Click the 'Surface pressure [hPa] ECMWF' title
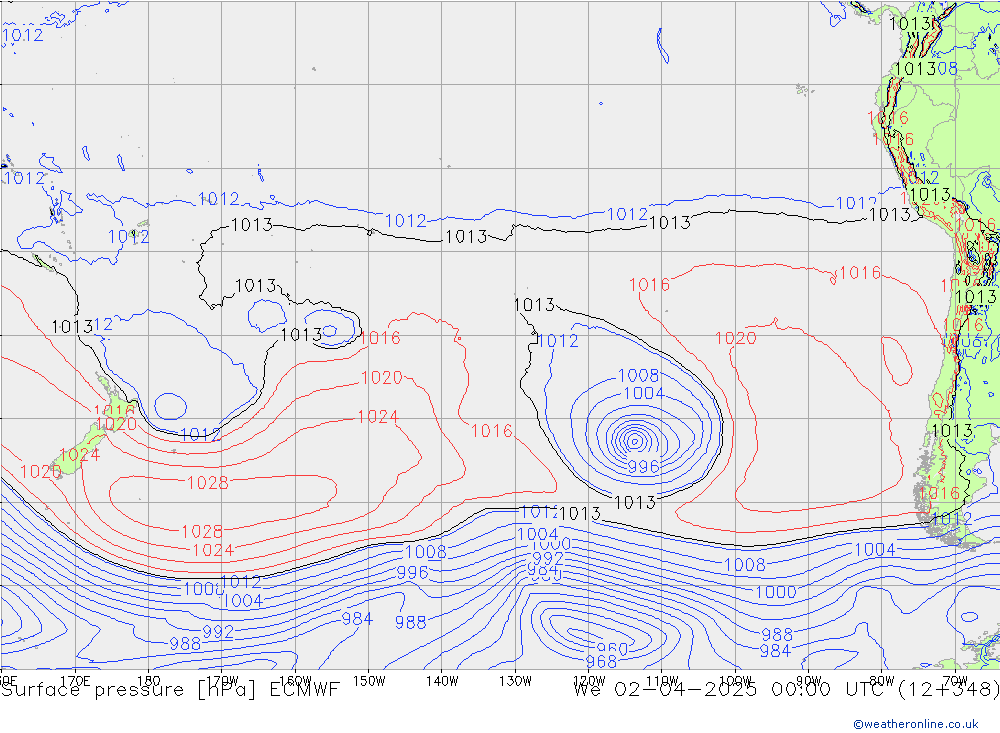 pyautogui.click(x=170, y=690)
